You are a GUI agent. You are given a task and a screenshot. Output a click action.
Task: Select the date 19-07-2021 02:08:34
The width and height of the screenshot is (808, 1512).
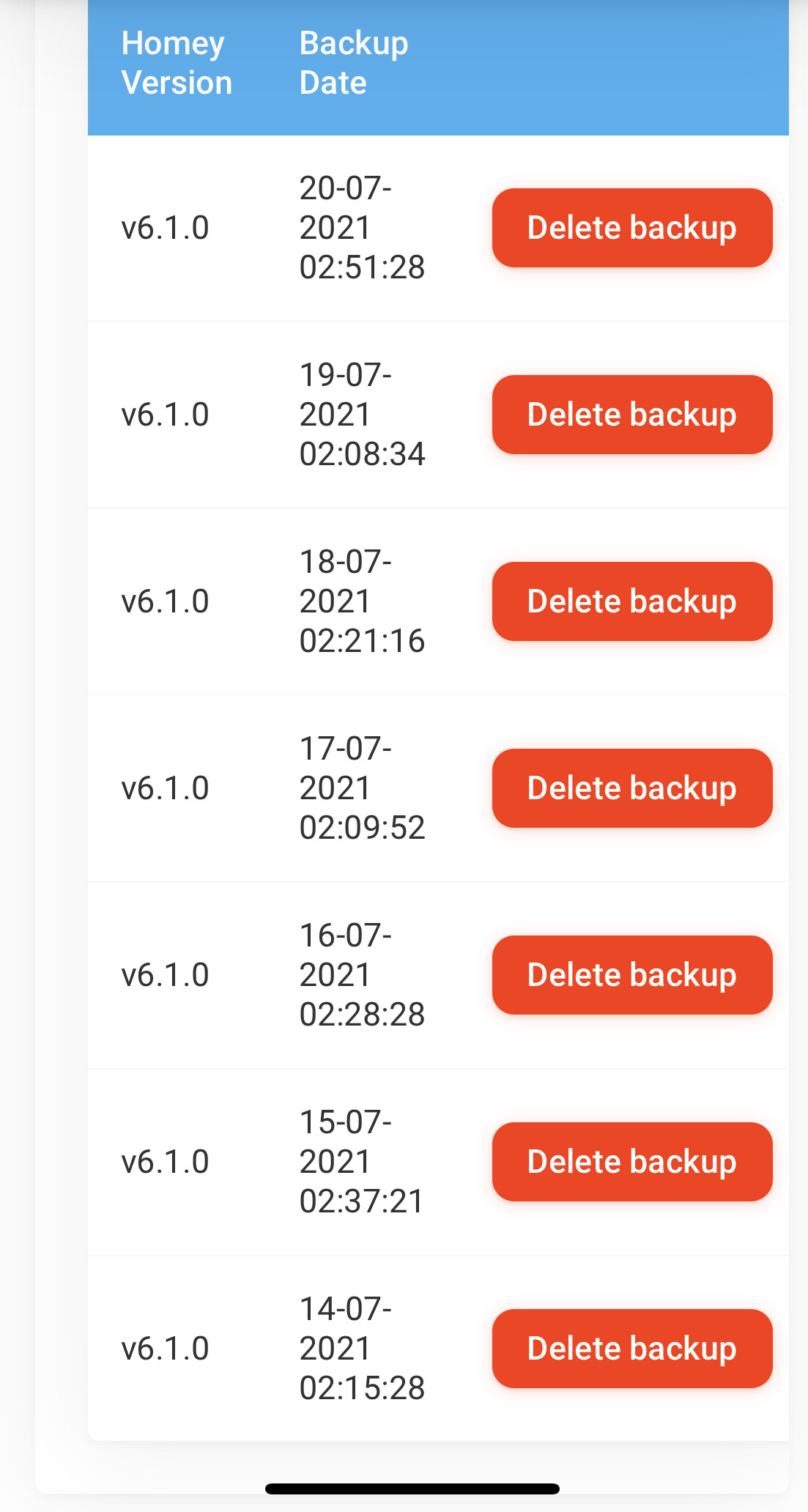[x=362, y=415]
